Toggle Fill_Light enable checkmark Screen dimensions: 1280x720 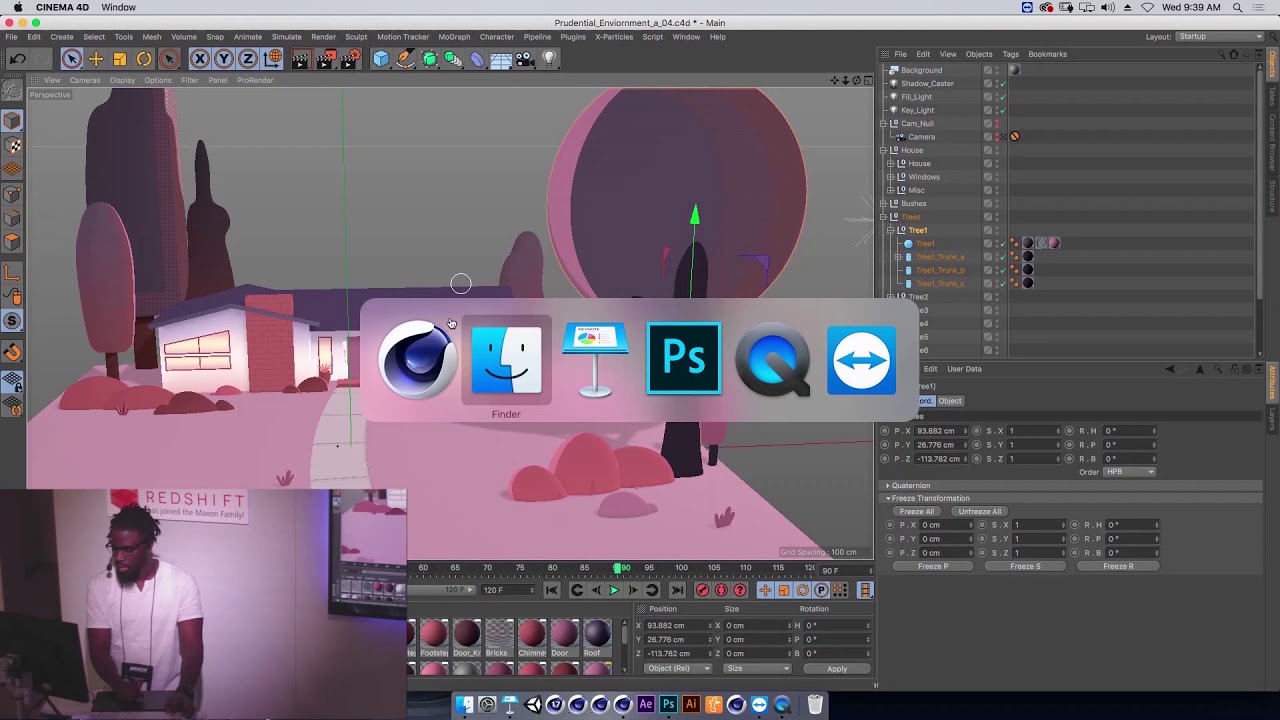click(1002, 97)
